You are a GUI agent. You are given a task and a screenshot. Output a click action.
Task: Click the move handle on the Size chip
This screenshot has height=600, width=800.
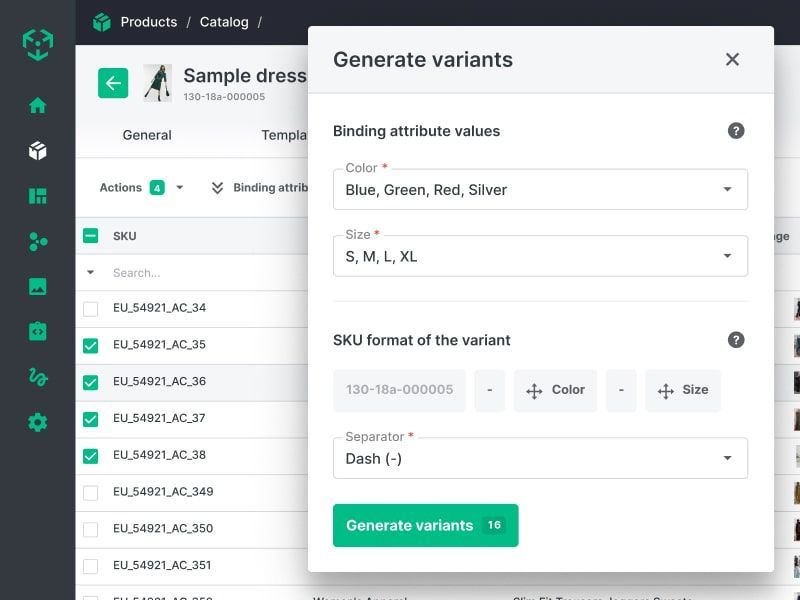point(666,391)
